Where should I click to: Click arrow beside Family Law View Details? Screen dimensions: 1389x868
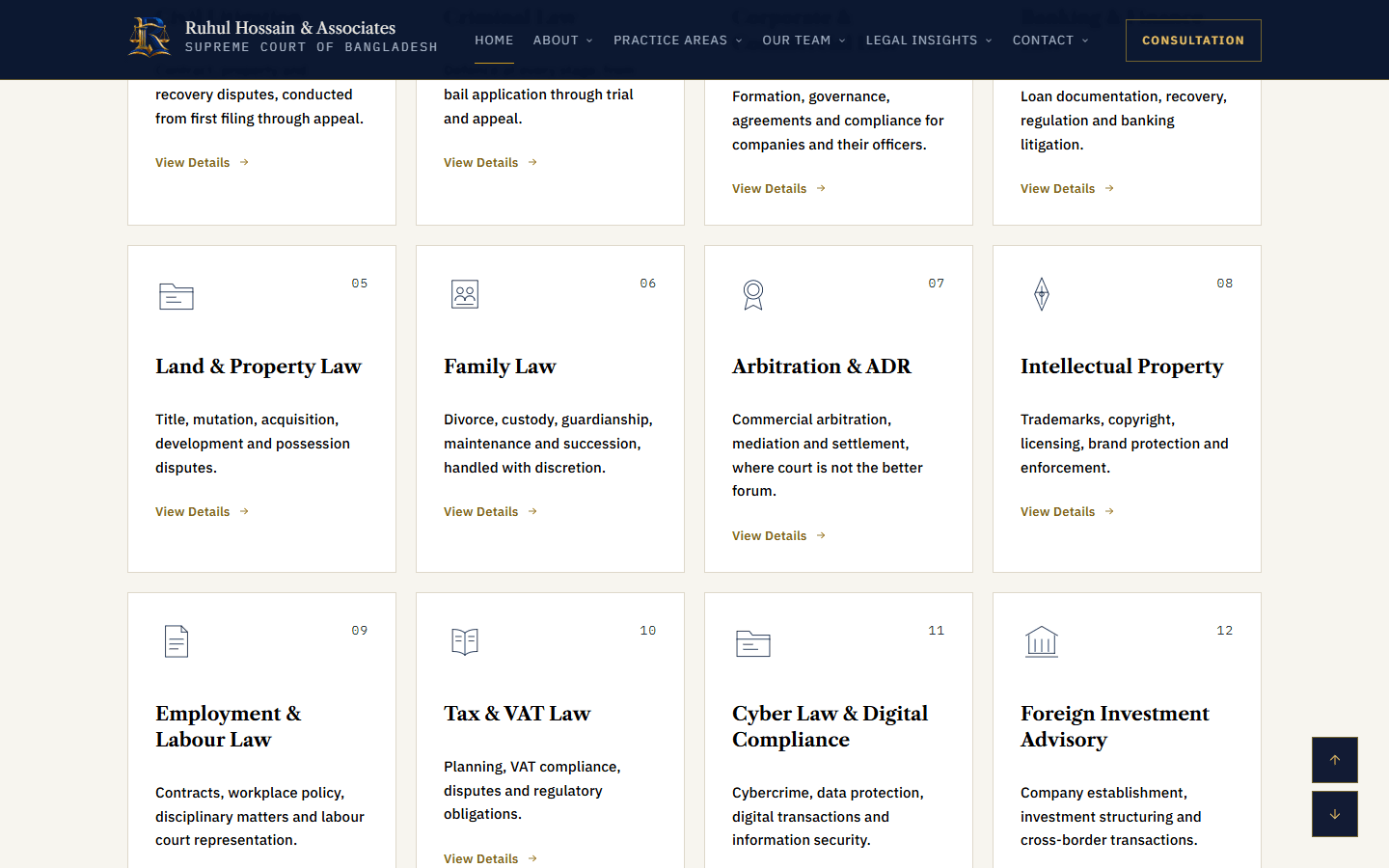(532, 511)
